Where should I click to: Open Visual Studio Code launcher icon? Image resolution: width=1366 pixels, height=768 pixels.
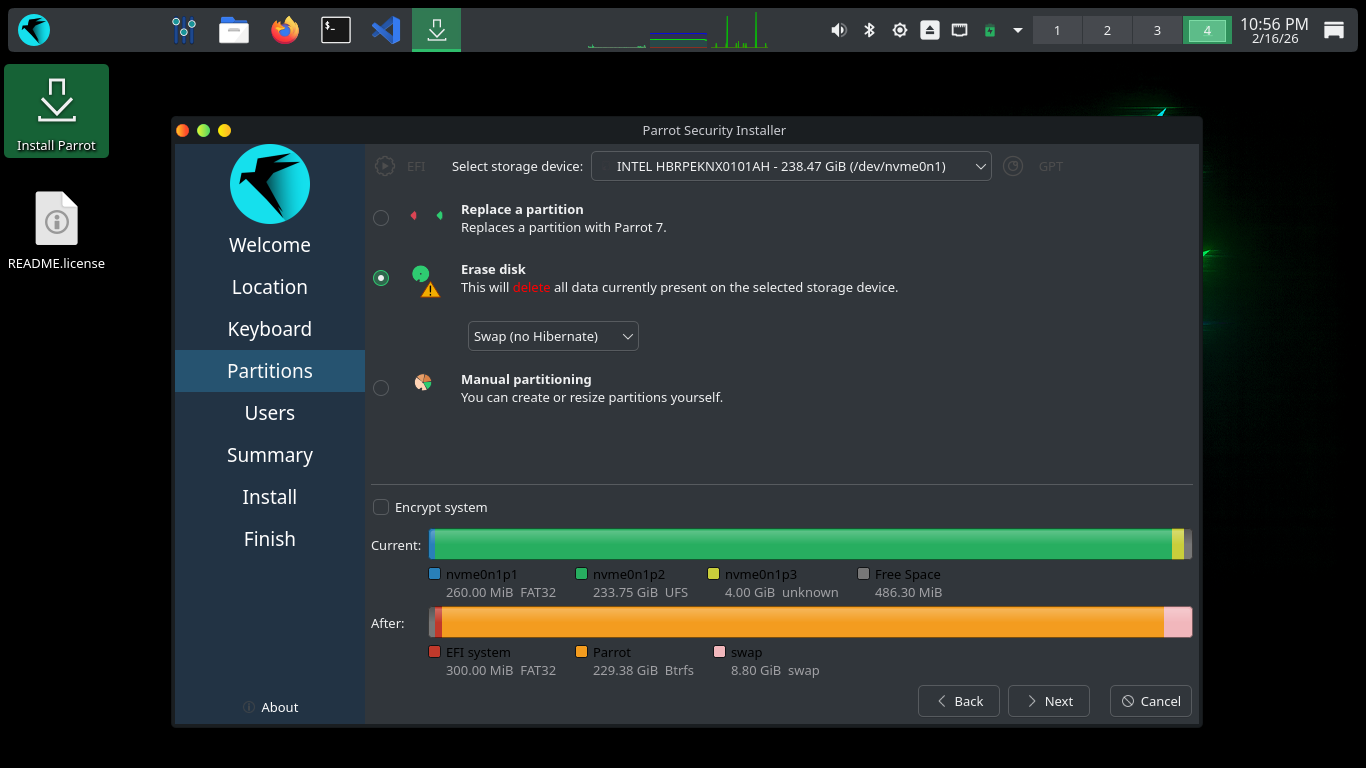tap(386, 30)
